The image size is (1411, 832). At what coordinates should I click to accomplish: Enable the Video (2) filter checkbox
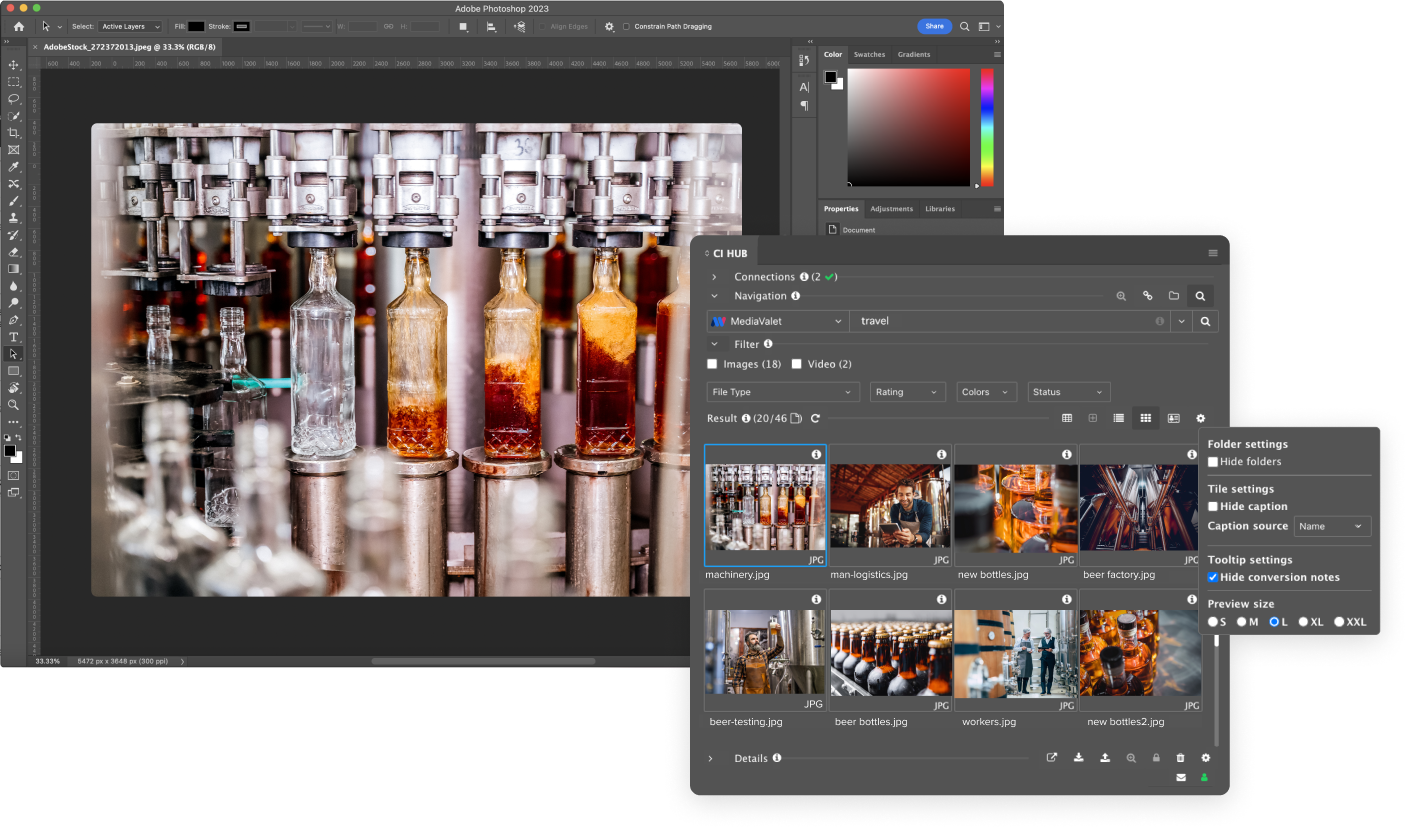(797, 364)
